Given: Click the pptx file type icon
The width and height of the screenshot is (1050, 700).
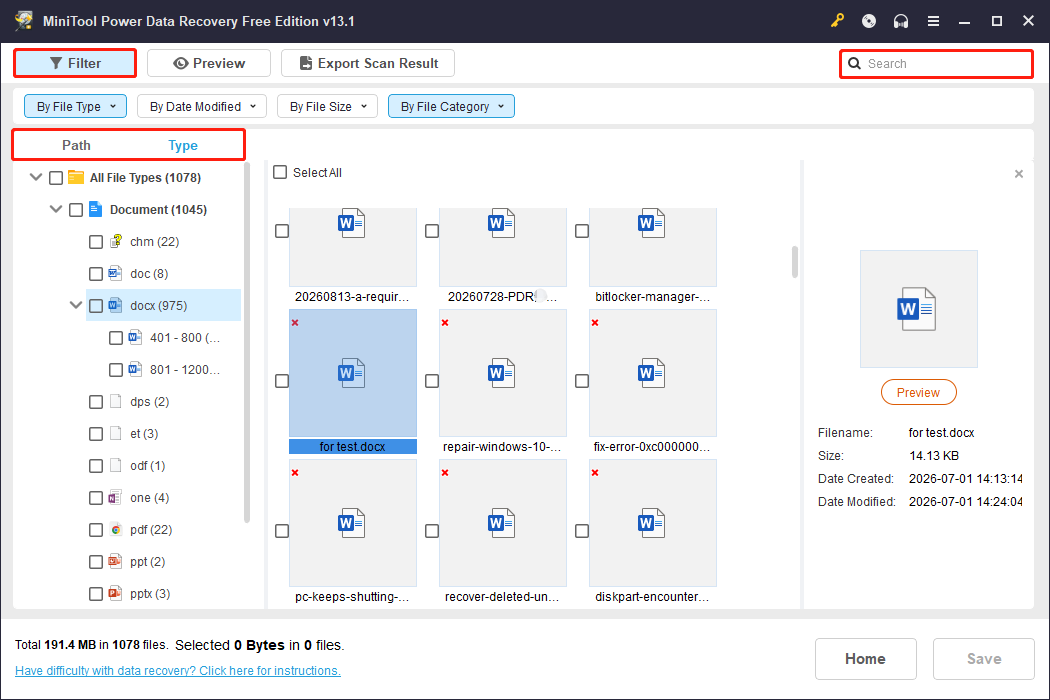Looking at the screenshot, I should [x=115, y=593].
